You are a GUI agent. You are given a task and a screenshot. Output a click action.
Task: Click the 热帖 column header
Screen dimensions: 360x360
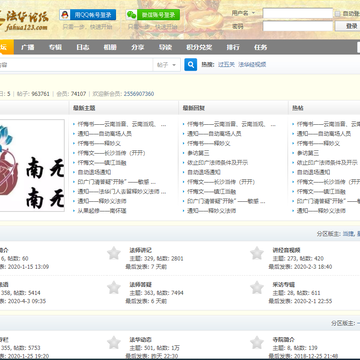coord(298,108)
